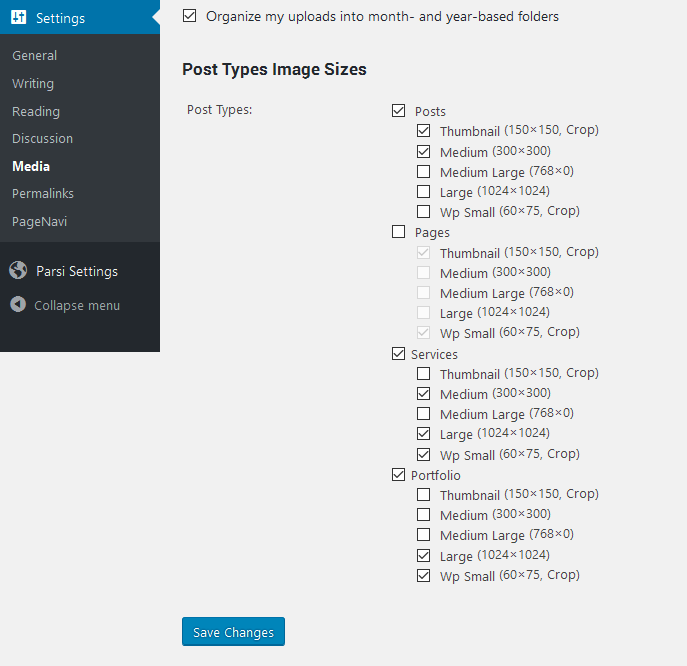Screen dimensions: 687x666
Task: Click the Save Changes button
Action: (x=233, y=631)
